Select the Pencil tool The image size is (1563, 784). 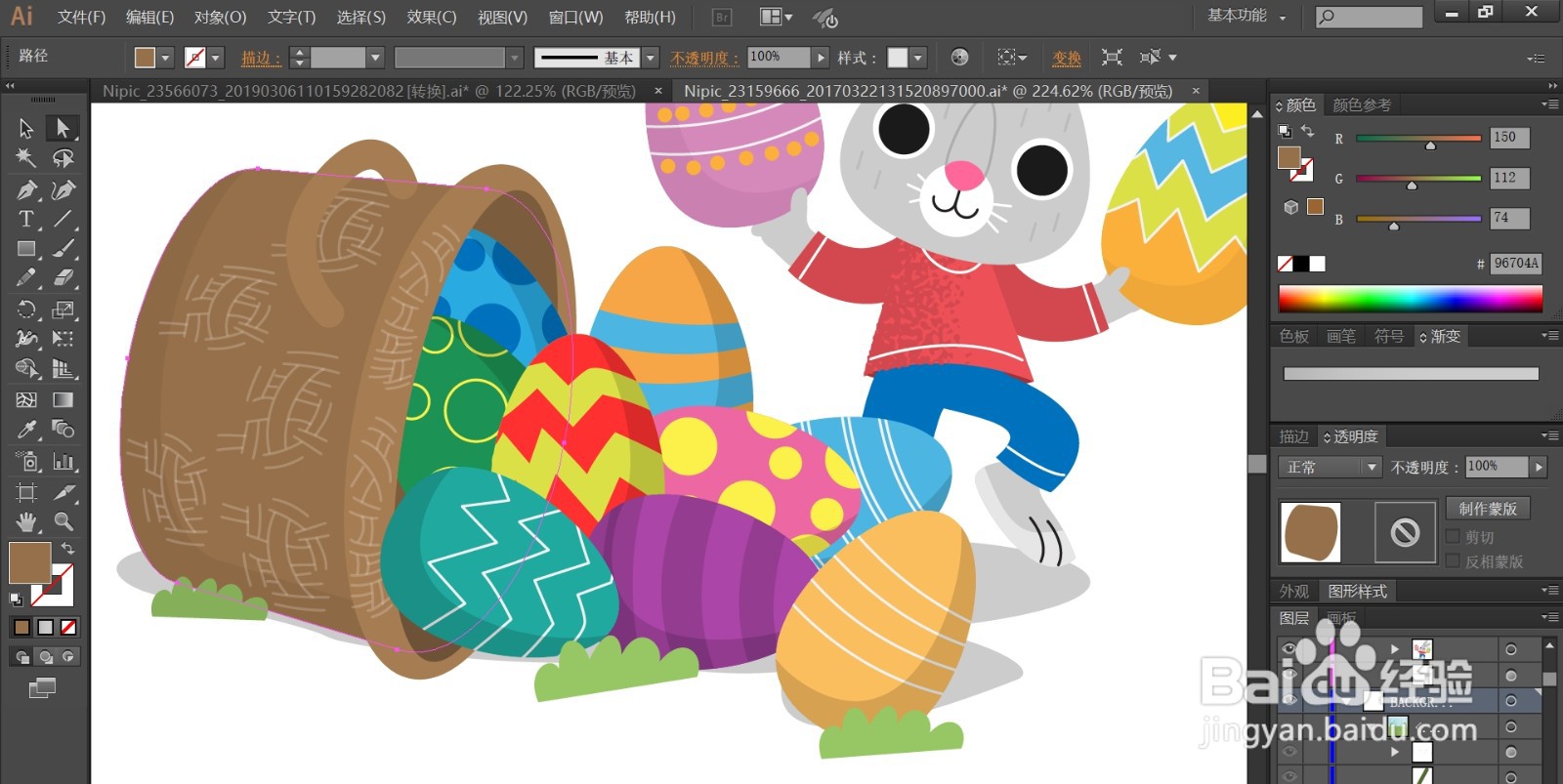coord(26,278)
